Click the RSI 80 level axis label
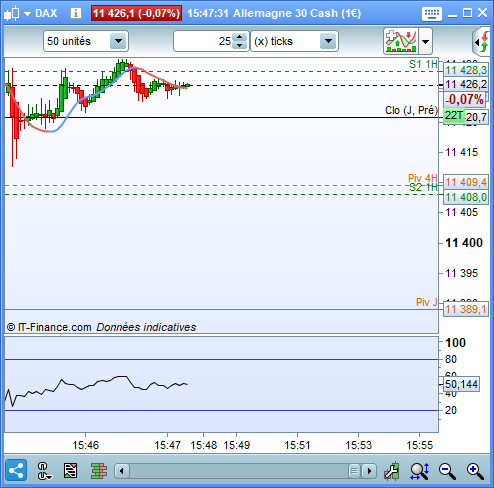The image size is (494, 488). [451, 359]
